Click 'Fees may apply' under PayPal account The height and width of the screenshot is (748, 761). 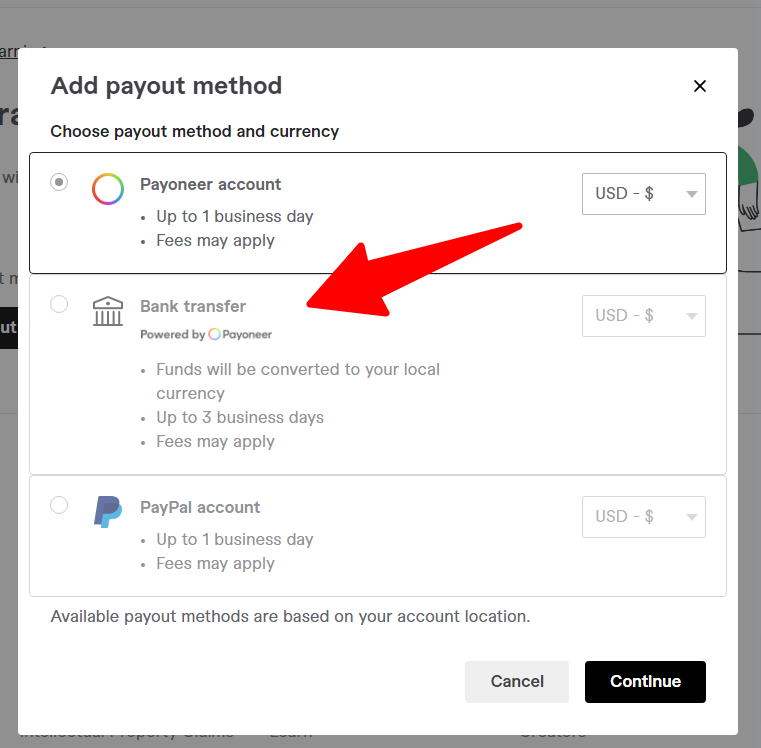click(x=215, y=564)
